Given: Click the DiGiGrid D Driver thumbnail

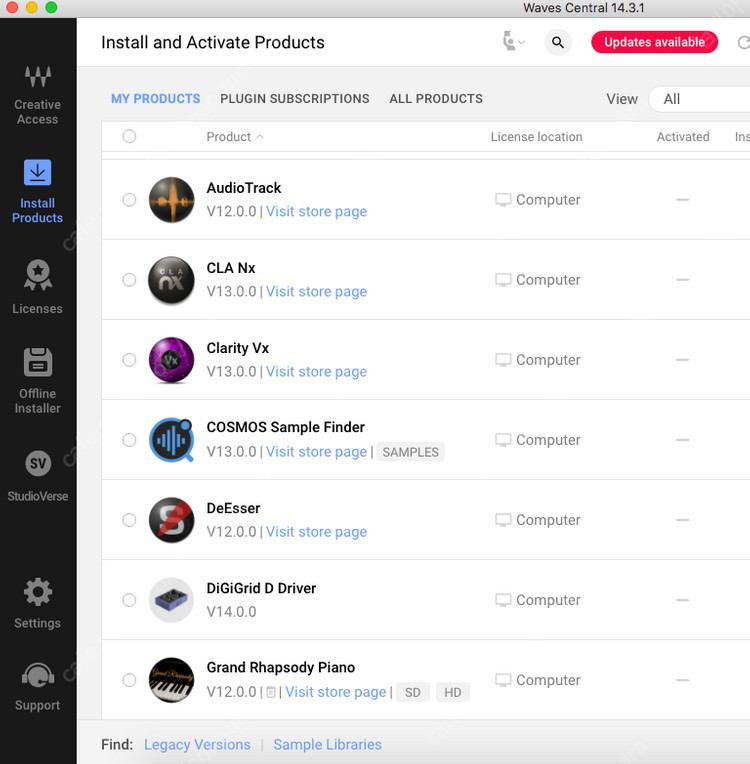Looking at the screenshot, I should pyautogui.click(x=171, y=600).
